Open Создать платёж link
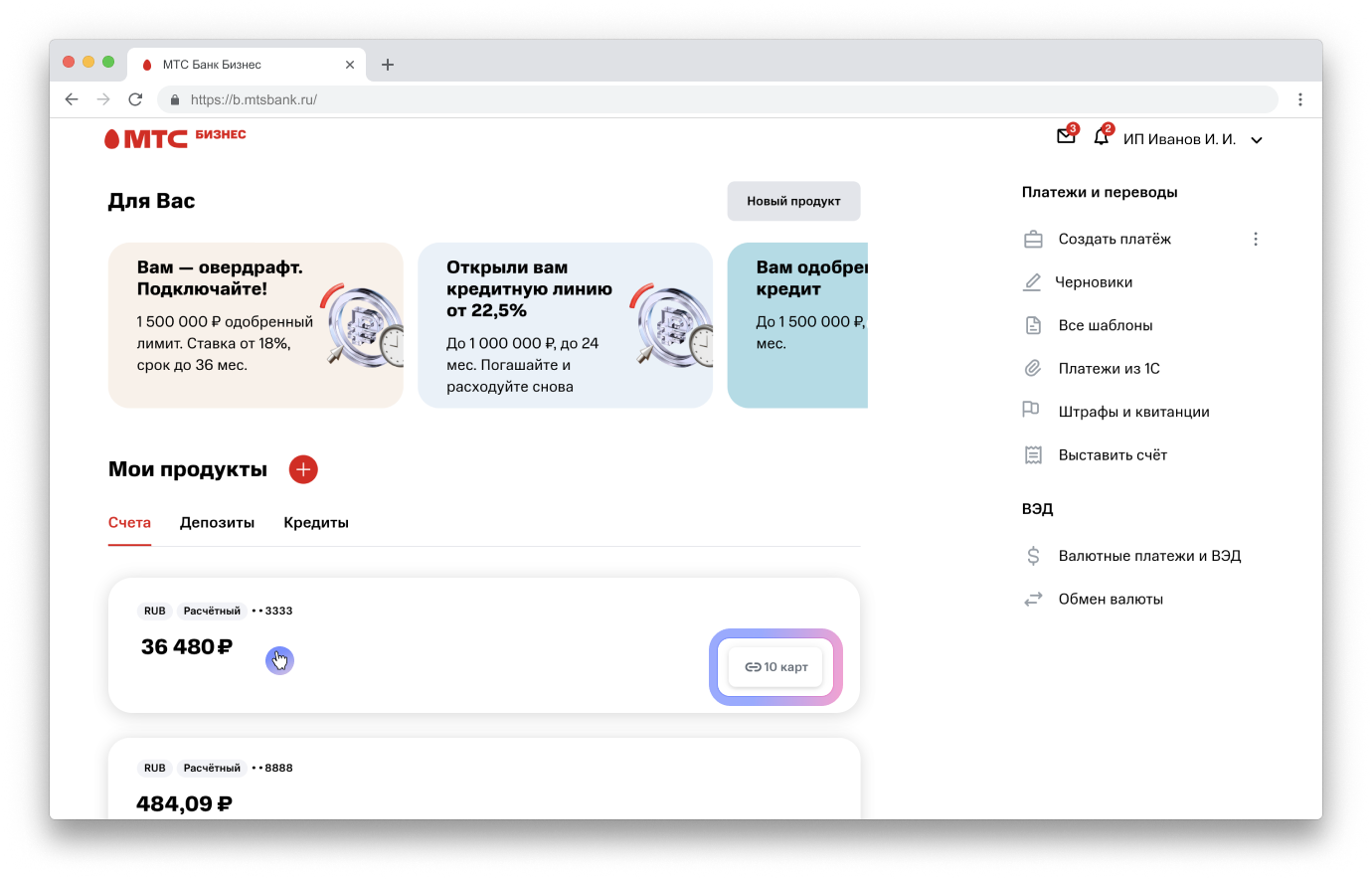1372x879 pixels. click(x=1115, y=239)
